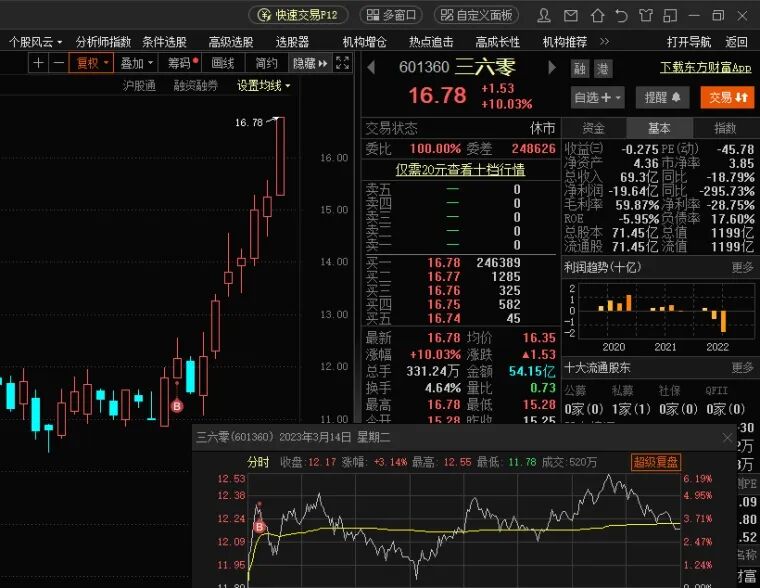Open 机构推荐 menu
The image size is (760, 588).
pyautogui.click(x=565, y=42)
